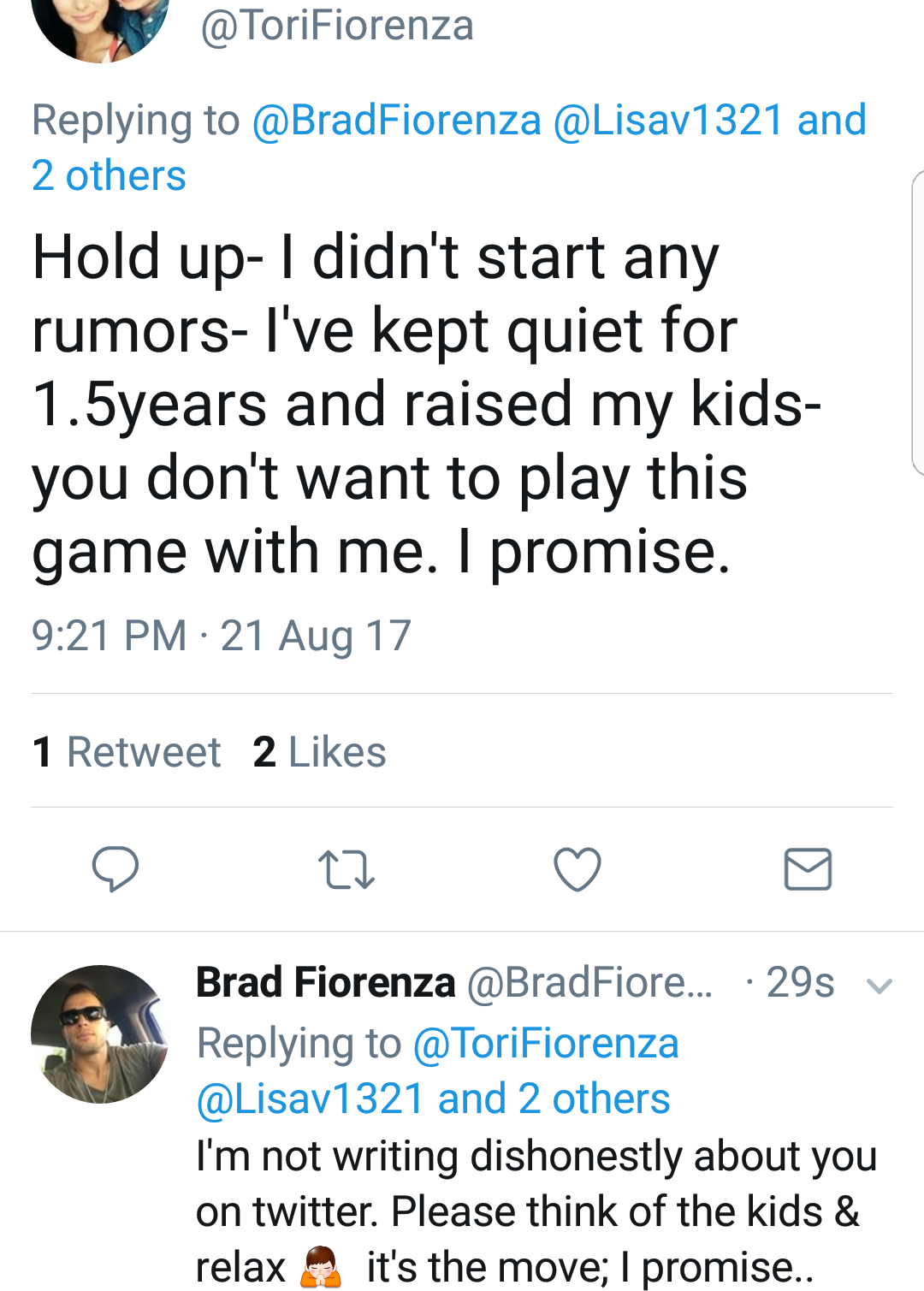The image size is (924, 1291).
Task: Open Brad Fiorenza's tweet options chevron
Action: point(880,986)
